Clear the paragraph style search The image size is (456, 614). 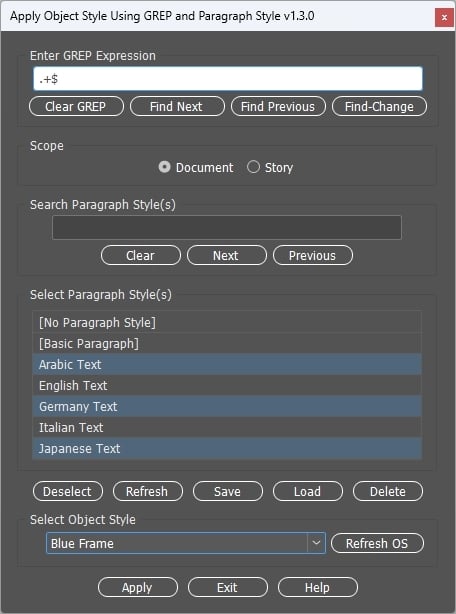[141, 255]
